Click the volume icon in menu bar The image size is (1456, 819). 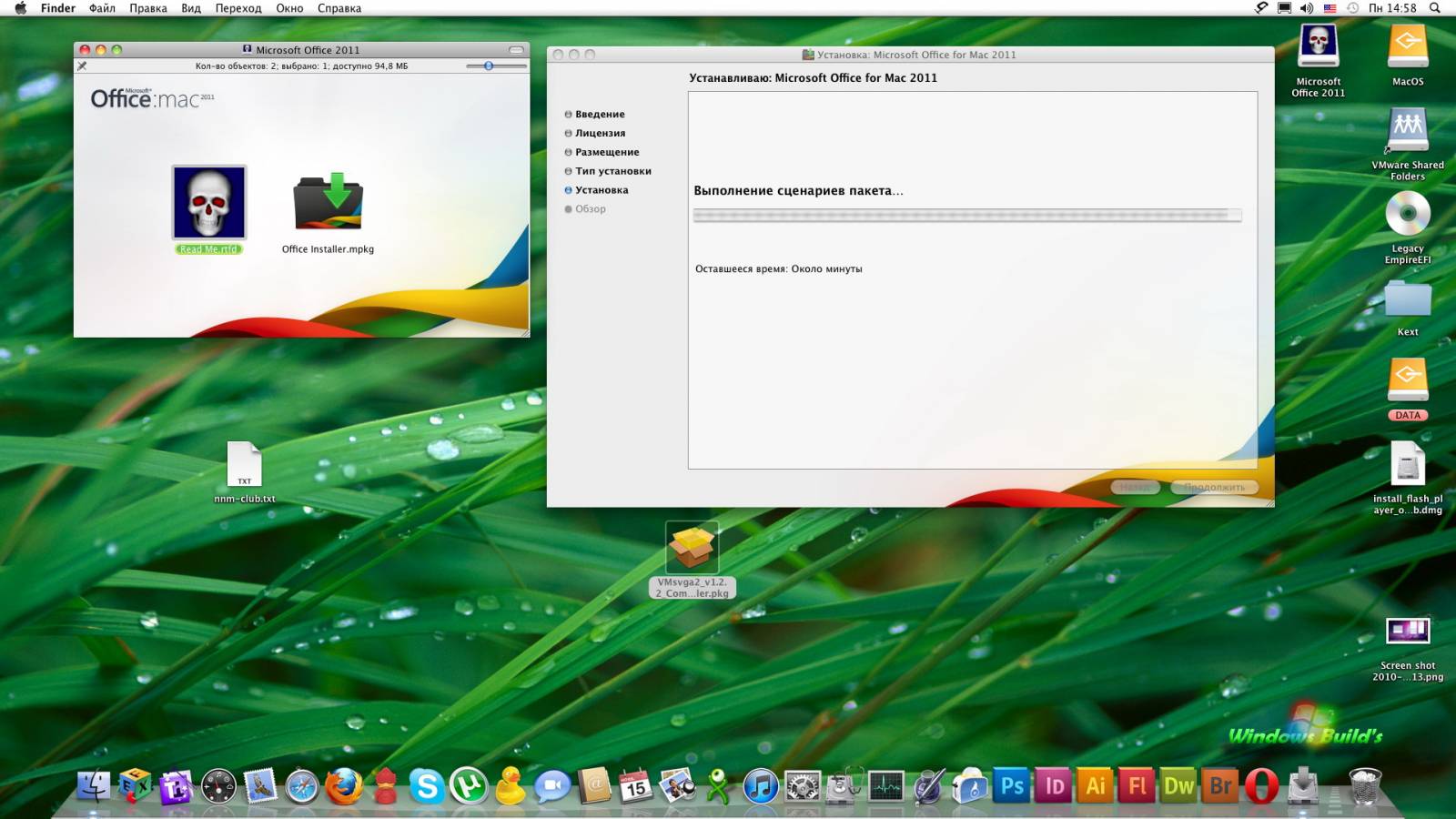[1307, 8]
